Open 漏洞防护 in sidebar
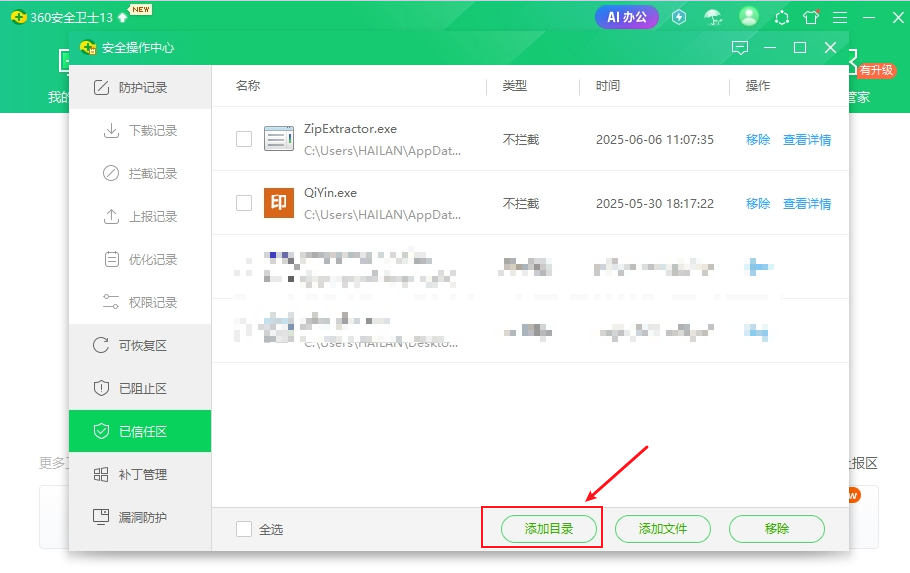910x573 pixels. point(140,517)
